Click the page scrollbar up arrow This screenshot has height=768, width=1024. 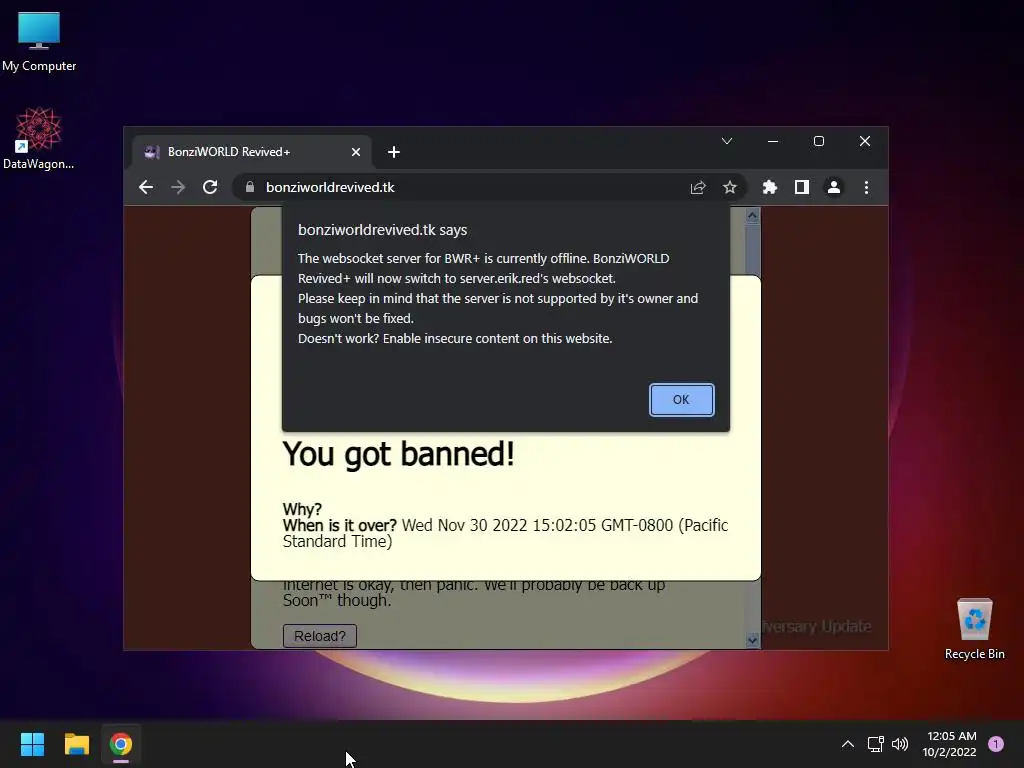coord(752,216)
